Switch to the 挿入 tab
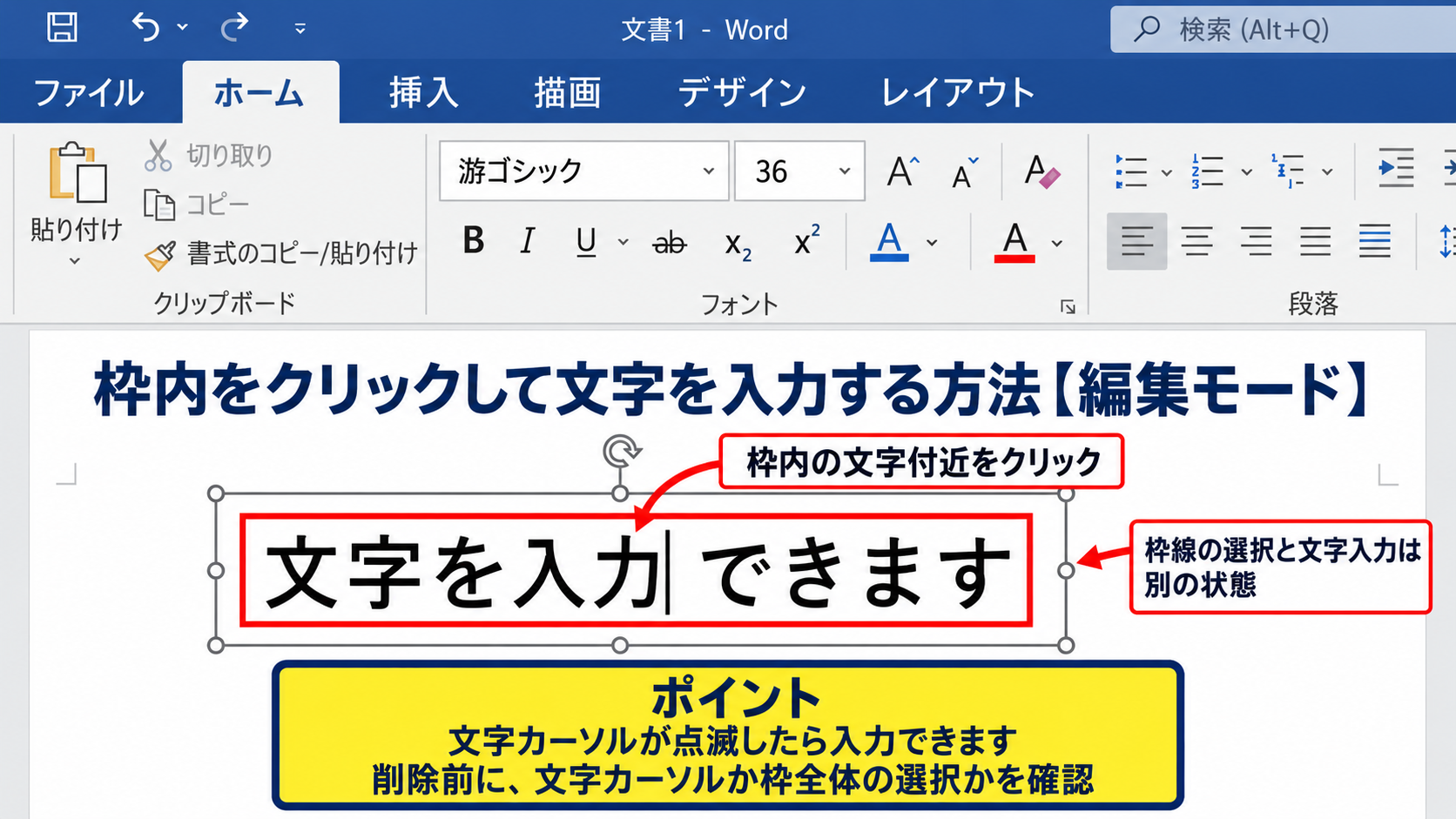1456x819 pixels. [x=423, y=92]
